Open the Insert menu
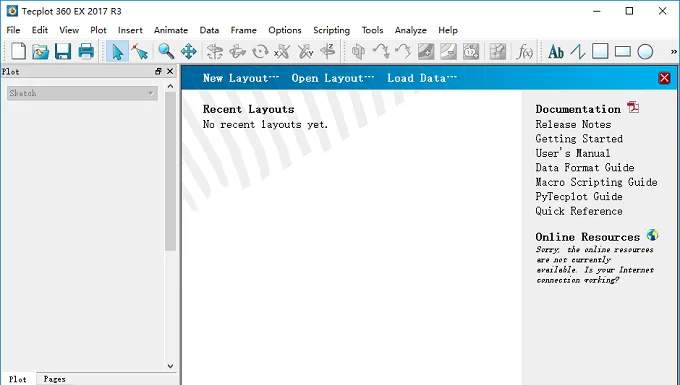This screenshot has width=680, height=385. click(130, 30)
